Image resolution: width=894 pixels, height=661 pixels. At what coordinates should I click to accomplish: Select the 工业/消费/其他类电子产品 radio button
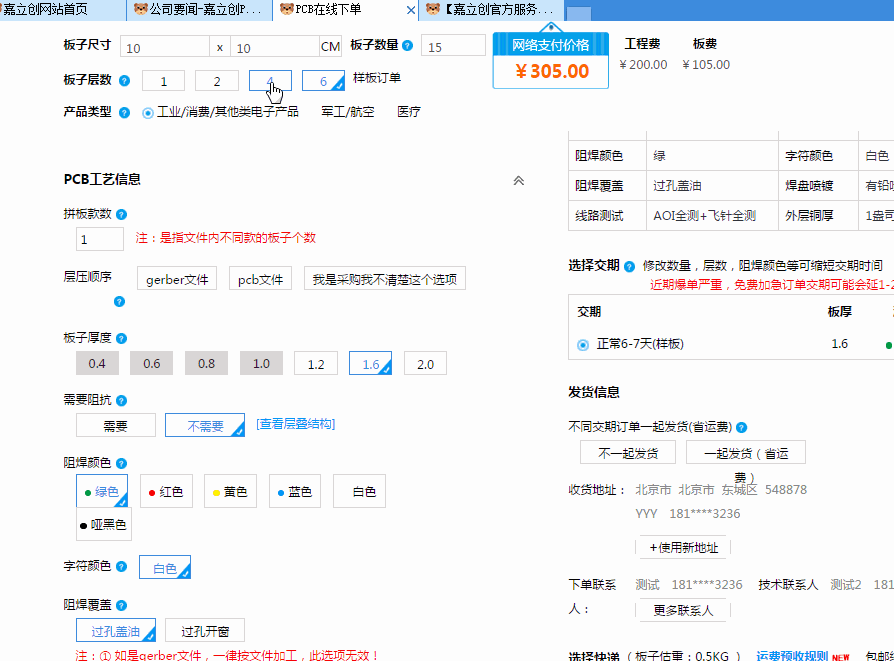point(148,111)
